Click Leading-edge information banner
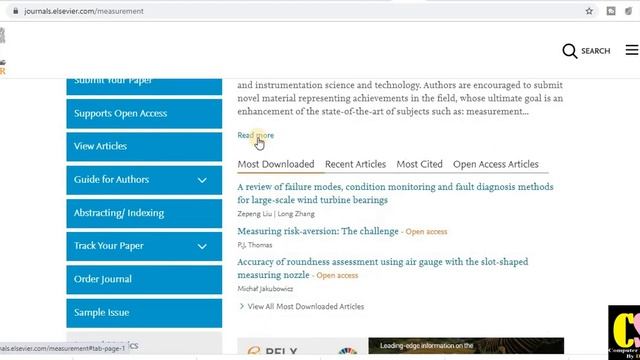 [x=466, y=346]
